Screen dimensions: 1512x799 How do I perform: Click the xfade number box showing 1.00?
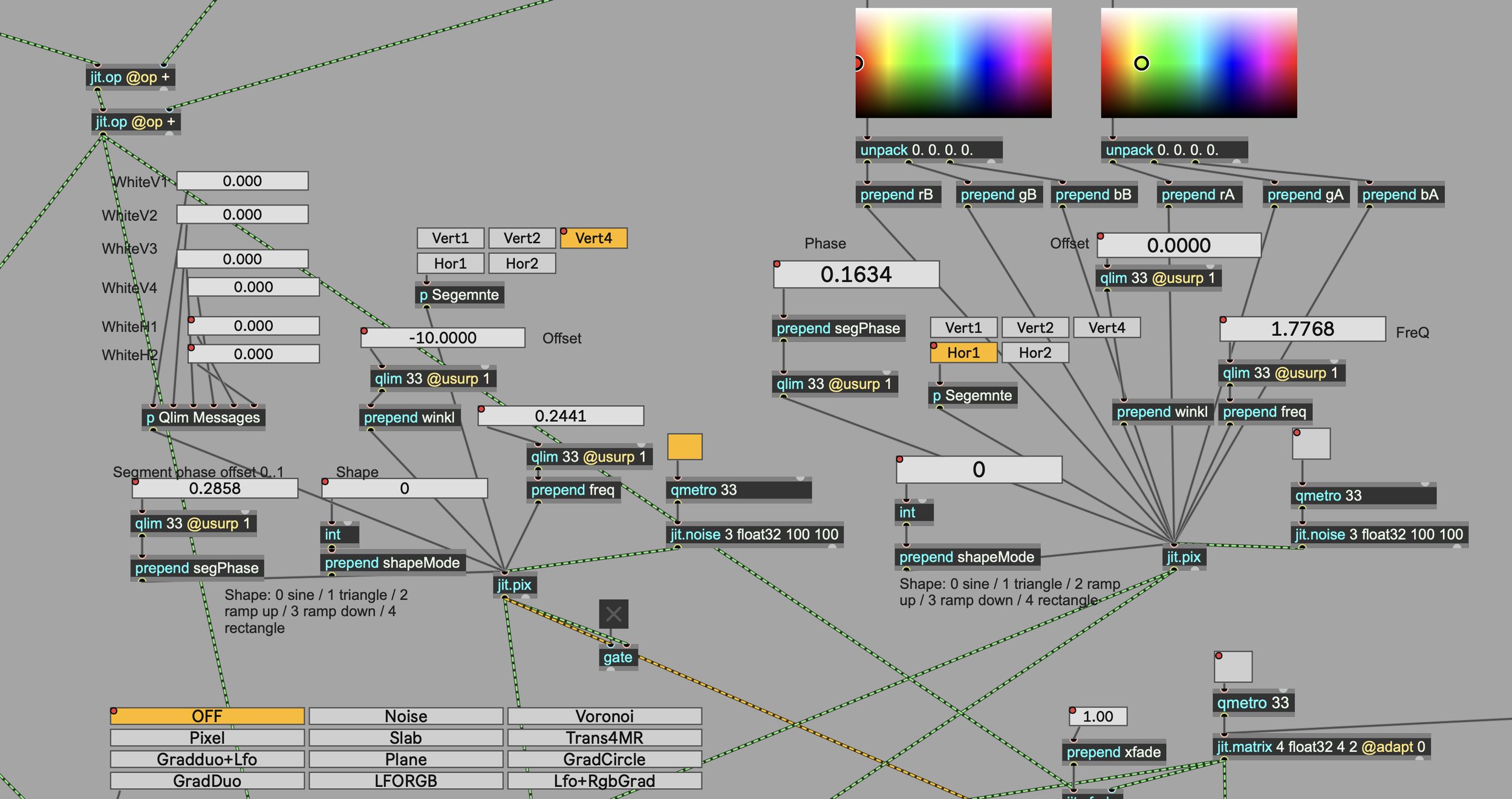[x=1098, y=716]
